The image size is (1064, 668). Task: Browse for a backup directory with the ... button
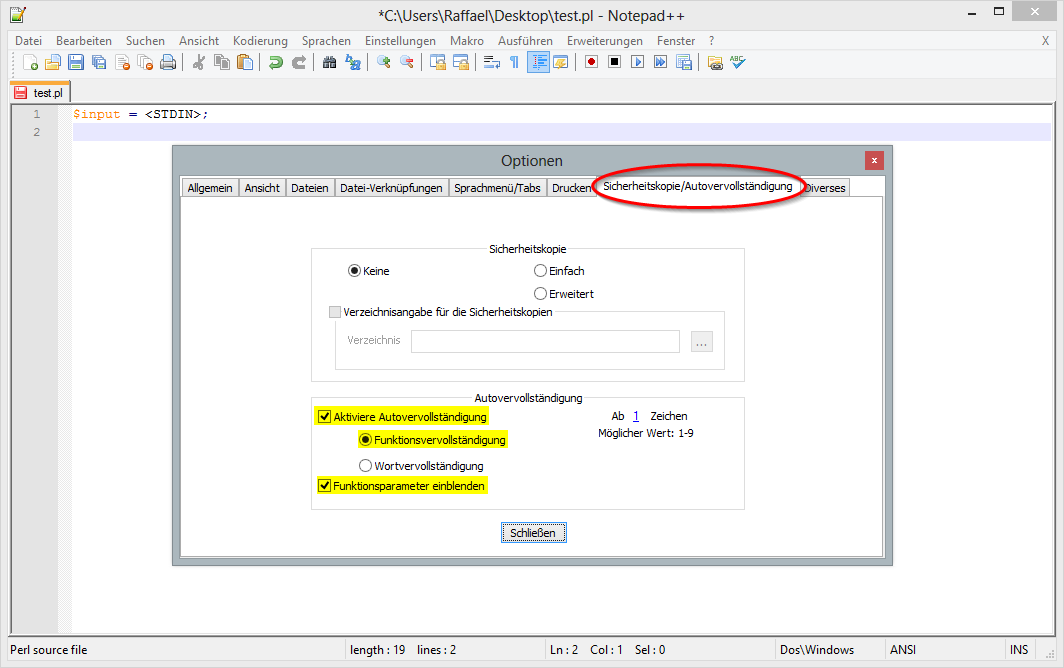(x=701, y=341)
